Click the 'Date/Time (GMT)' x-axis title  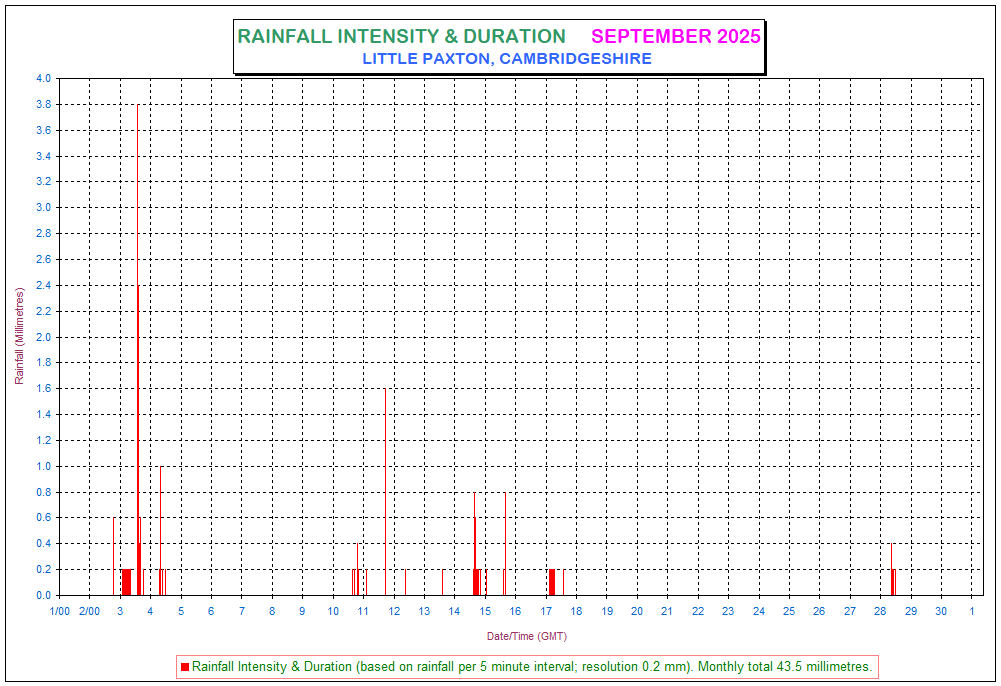pyautogui.click(x=526, y=636)
